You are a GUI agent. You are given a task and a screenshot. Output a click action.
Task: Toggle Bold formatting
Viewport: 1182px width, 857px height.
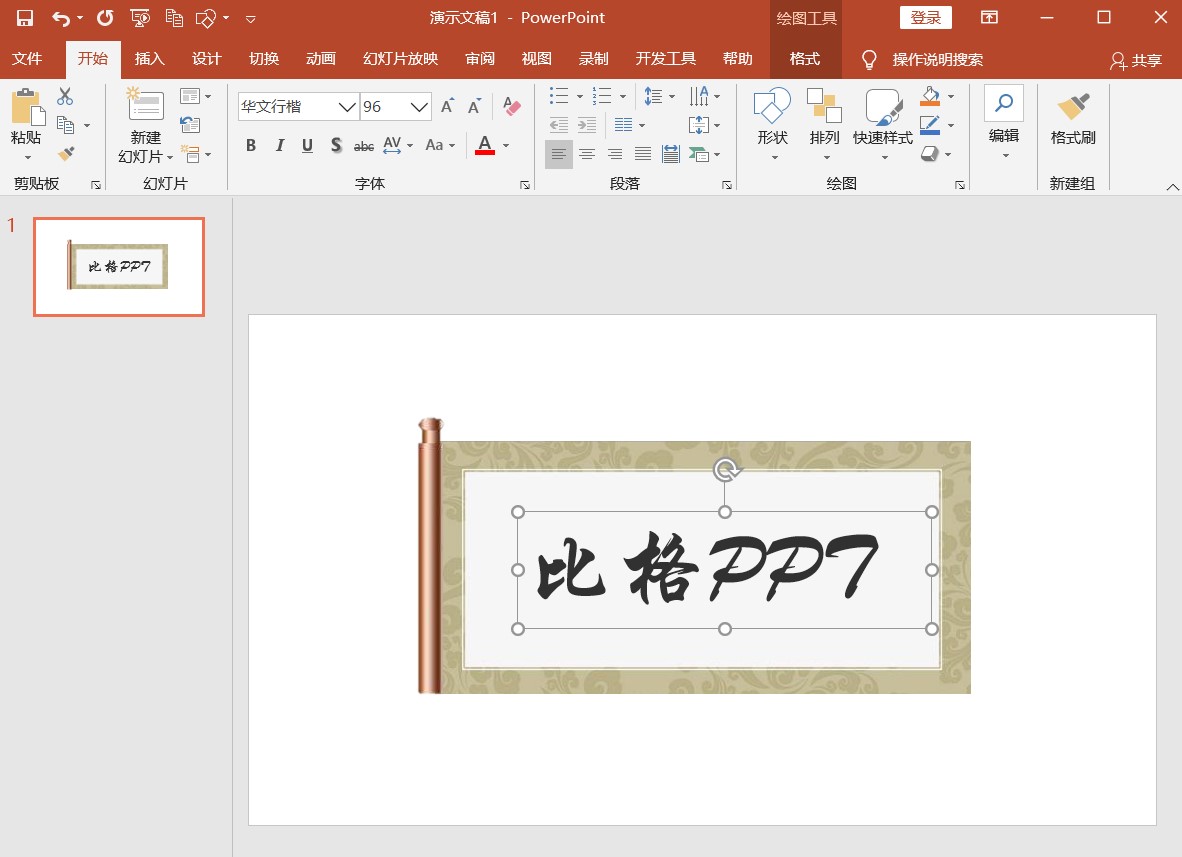click(x=251, y=146)
